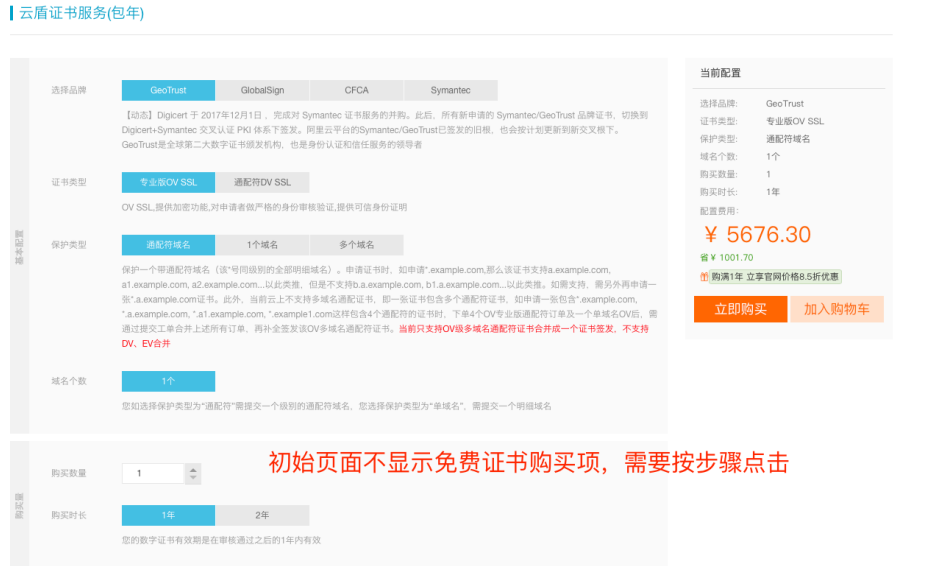Screen dimensions: 946x568
Task: Click the 省¥ 1001.70 savings text
Action: 726,257
